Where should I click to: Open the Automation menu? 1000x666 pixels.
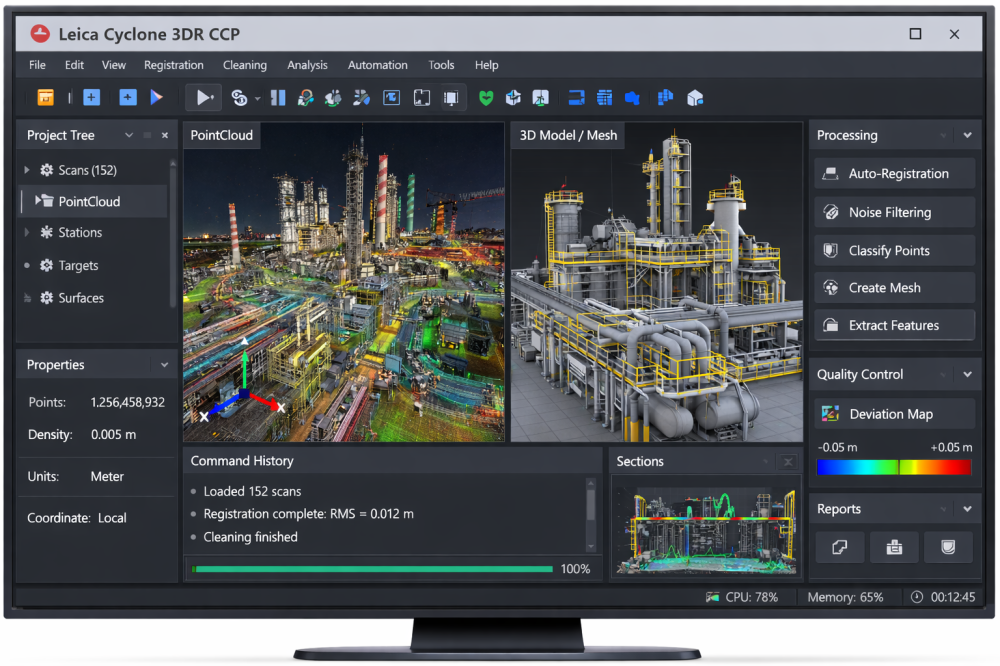(x=377, y=65)
